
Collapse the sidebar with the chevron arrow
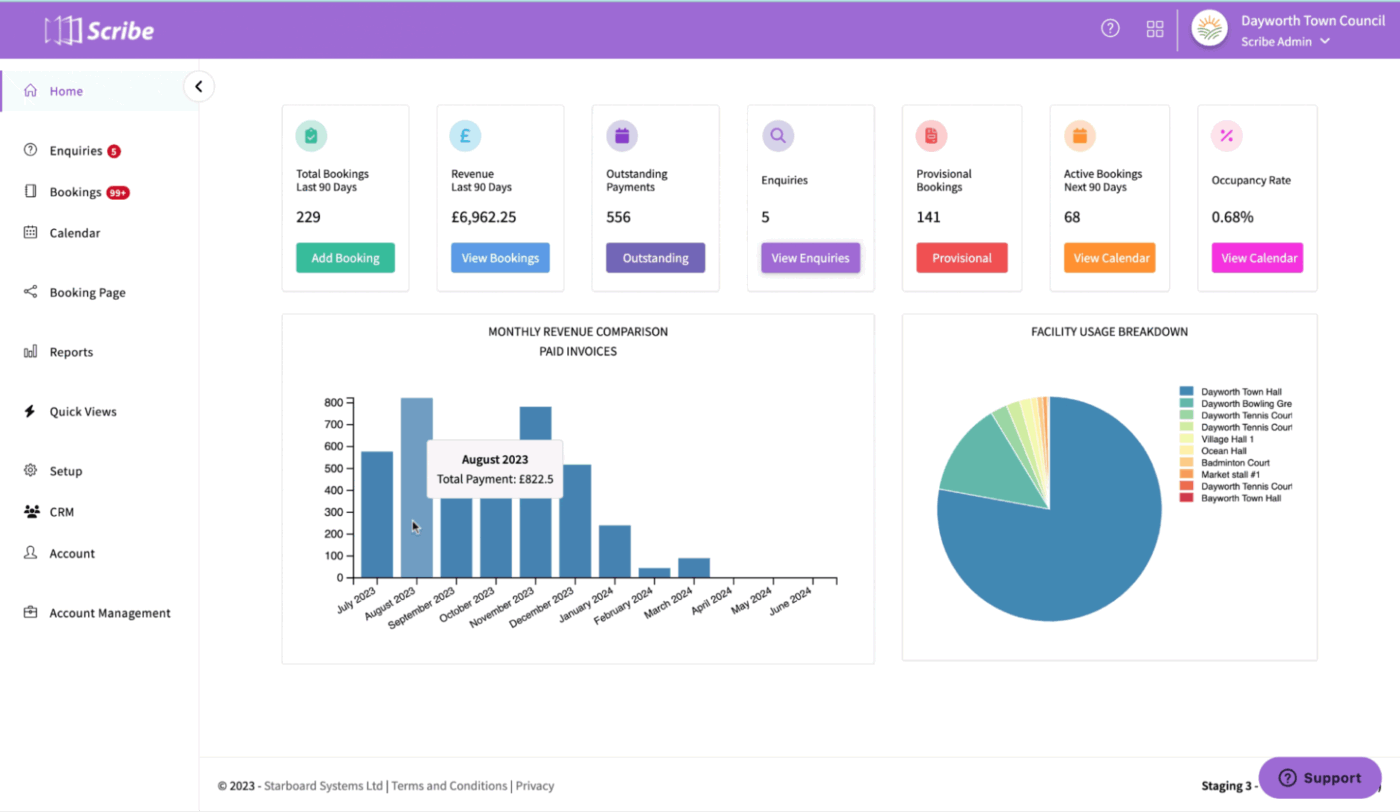(x=199, y=86)
